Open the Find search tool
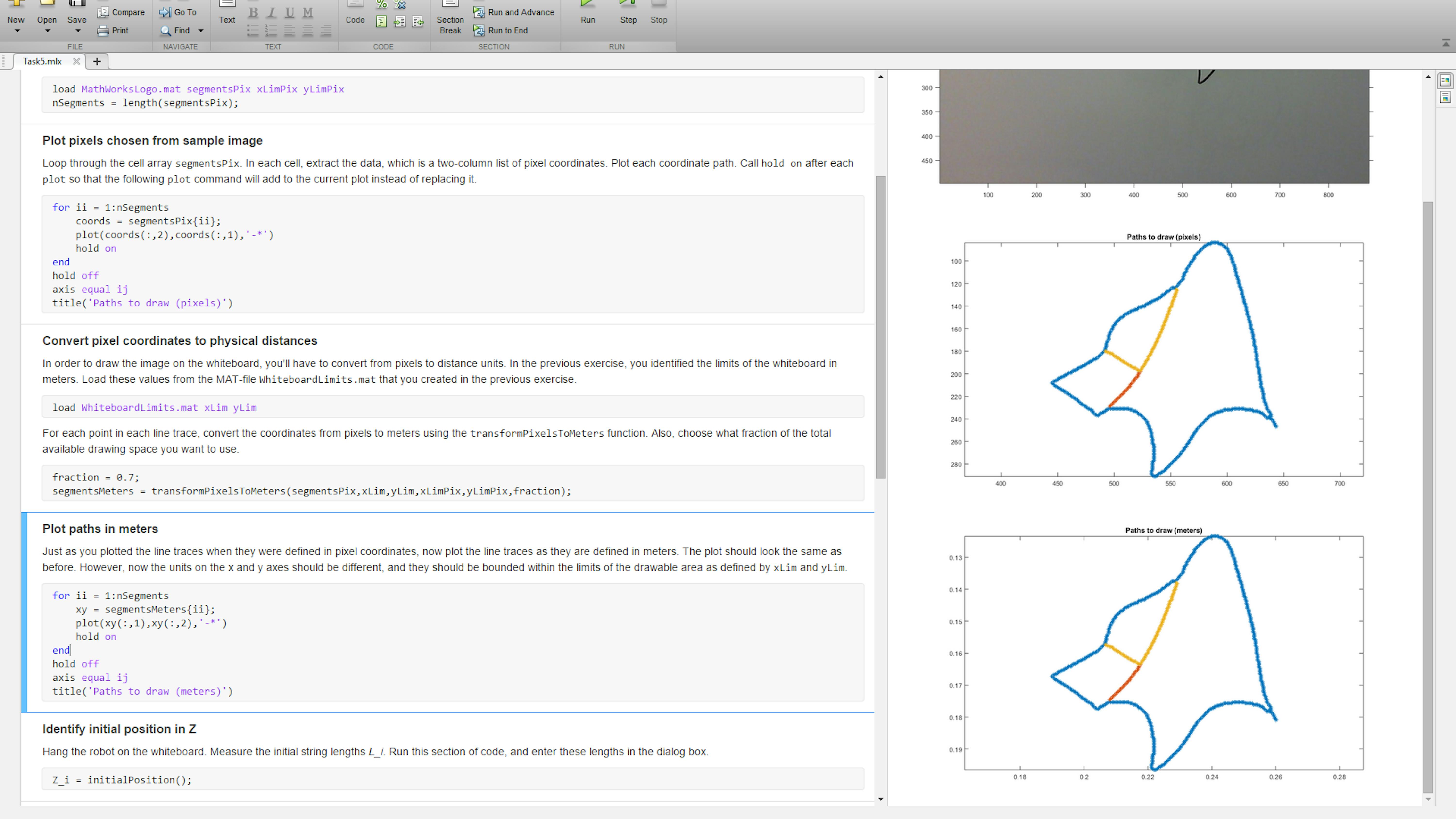 point(175,31)
